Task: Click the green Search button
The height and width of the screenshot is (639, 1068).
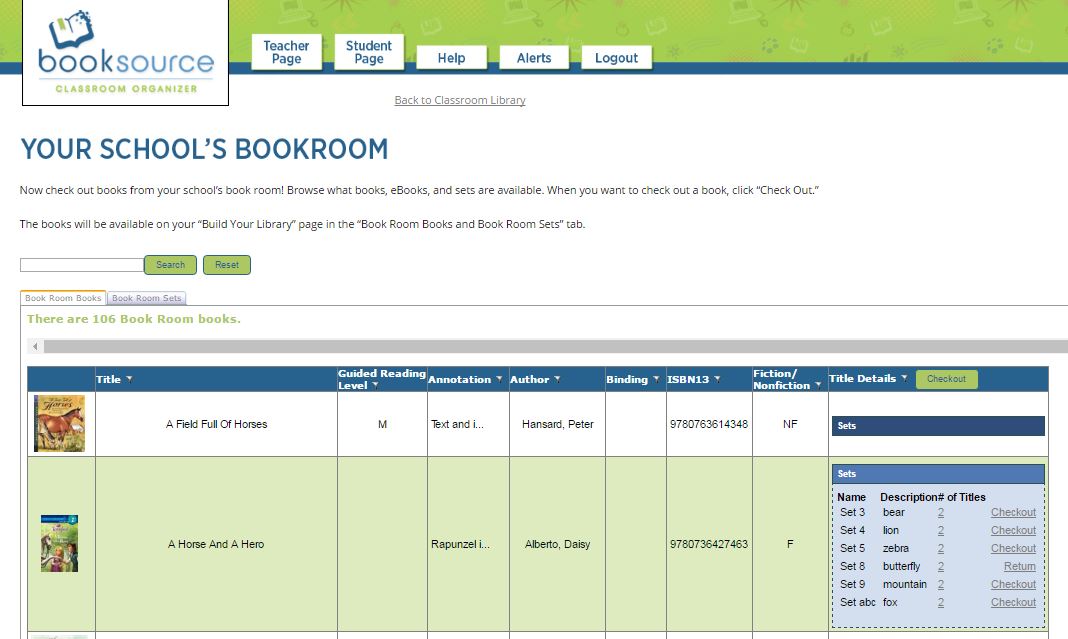Action: point(170,265)
